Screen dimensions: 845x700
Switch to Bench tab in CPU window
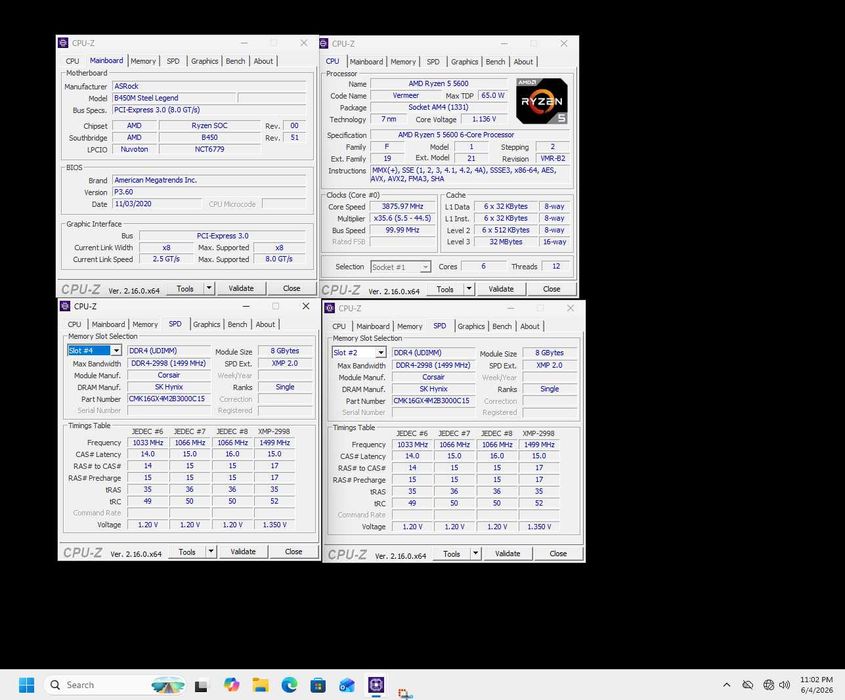[x=495, y=61]
